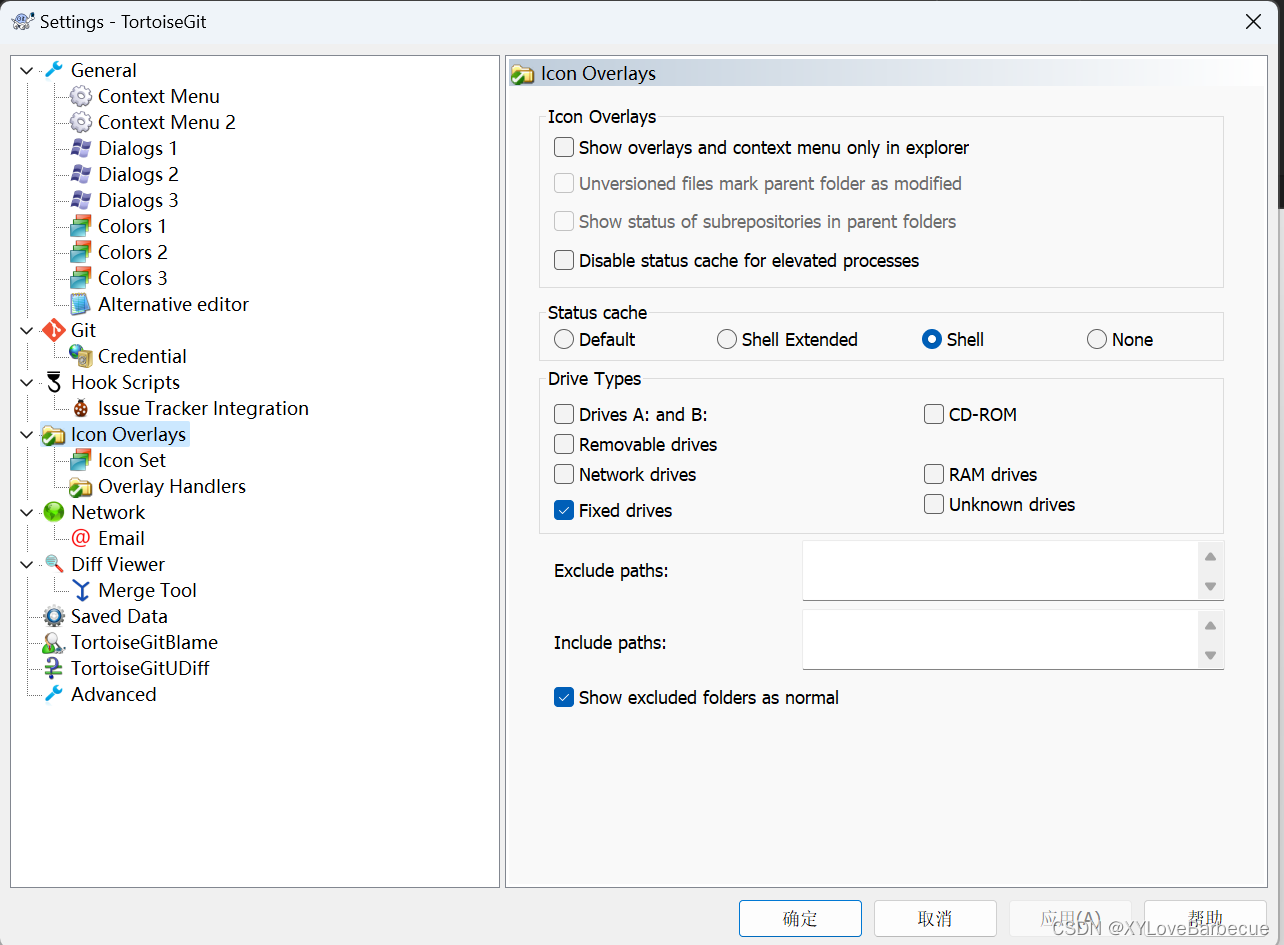
Task: Click the Merge Tool fork icon
Action: pos(81,590)
